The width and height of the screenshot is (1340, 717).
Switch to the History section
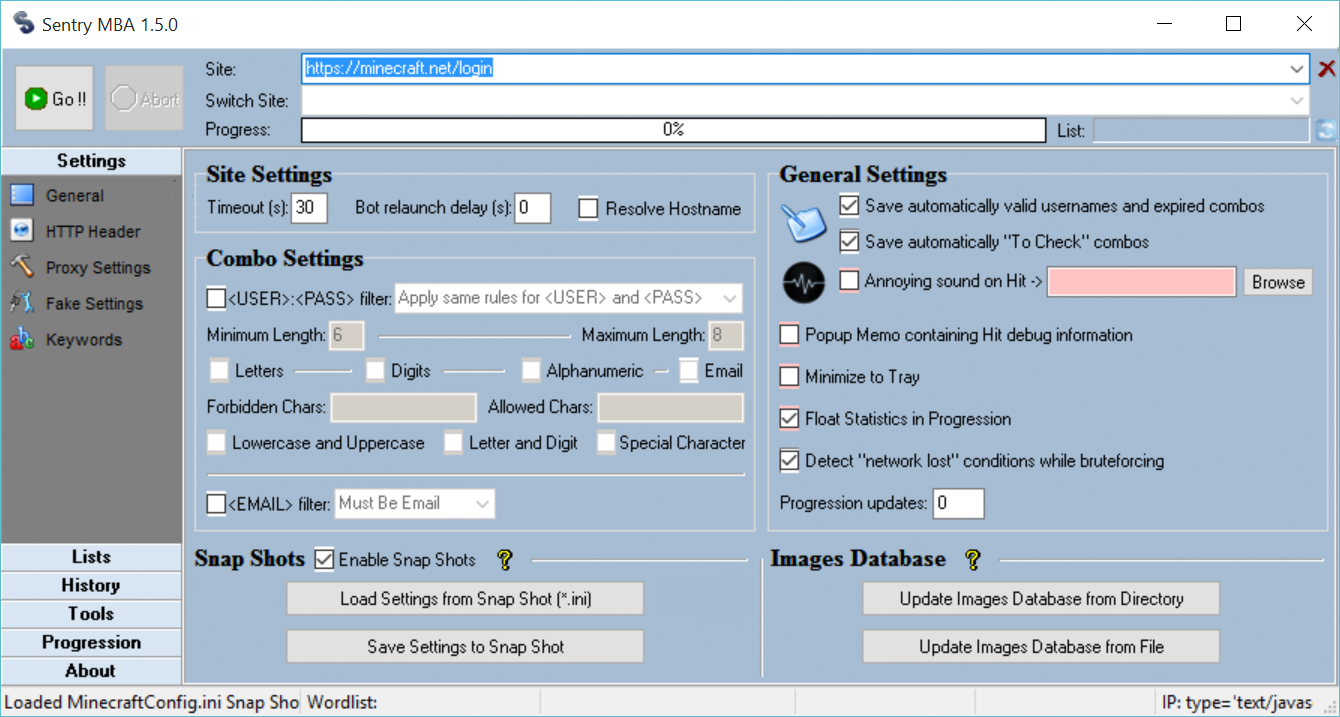(x=91, y=585)
